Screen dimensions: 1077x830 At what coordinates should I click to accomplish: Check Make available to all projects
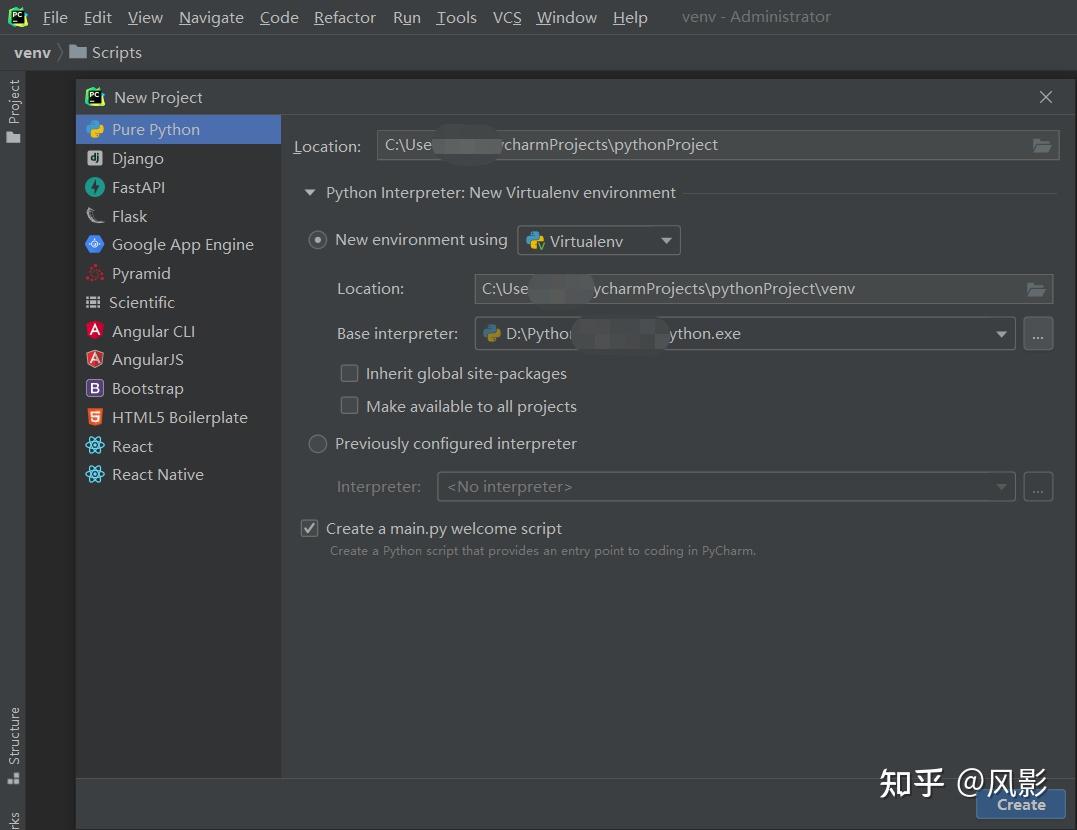tap(349, 406)
